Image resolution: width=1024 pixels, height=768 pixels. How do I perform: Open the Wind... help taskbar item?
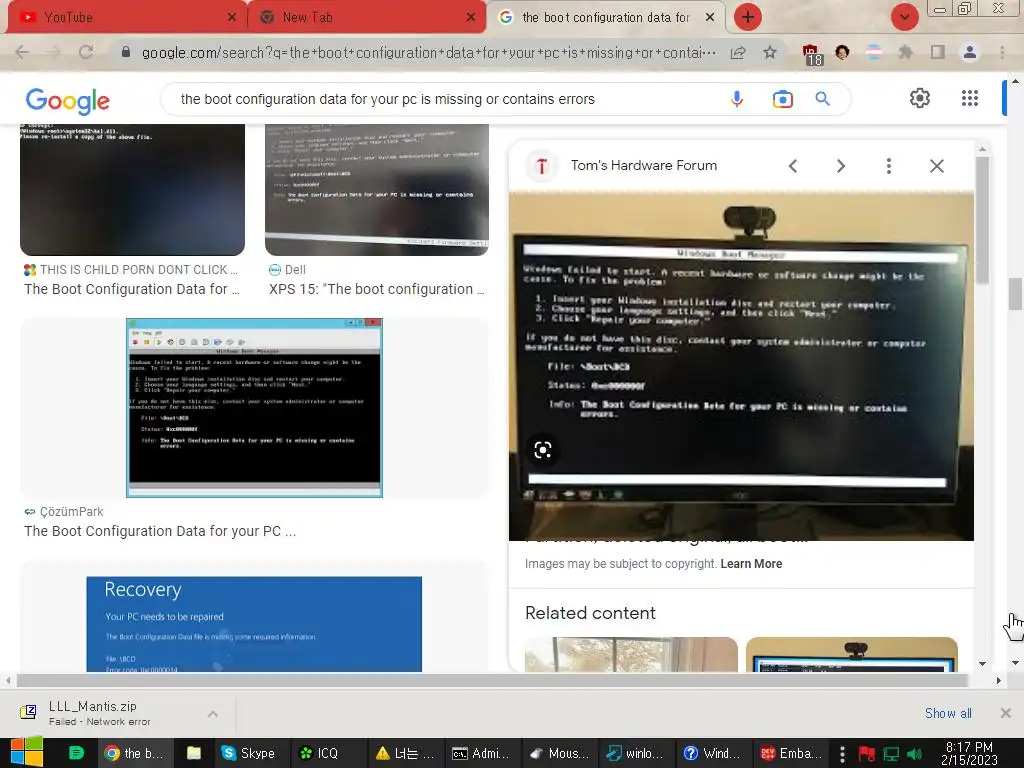[712, 753]
